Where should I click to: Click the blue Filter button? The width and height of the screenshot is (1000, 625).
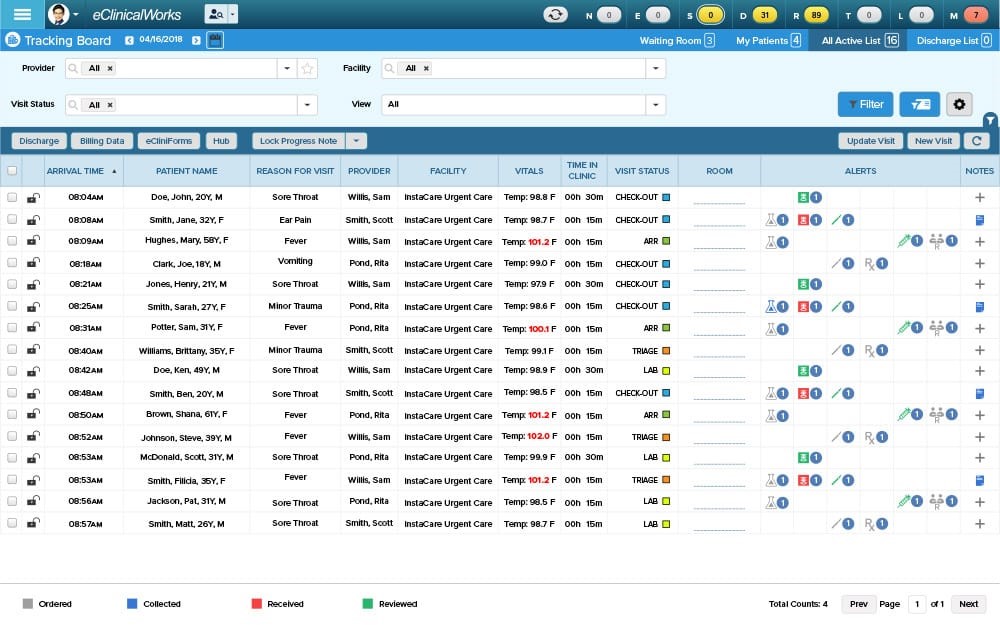click(865, 104)
